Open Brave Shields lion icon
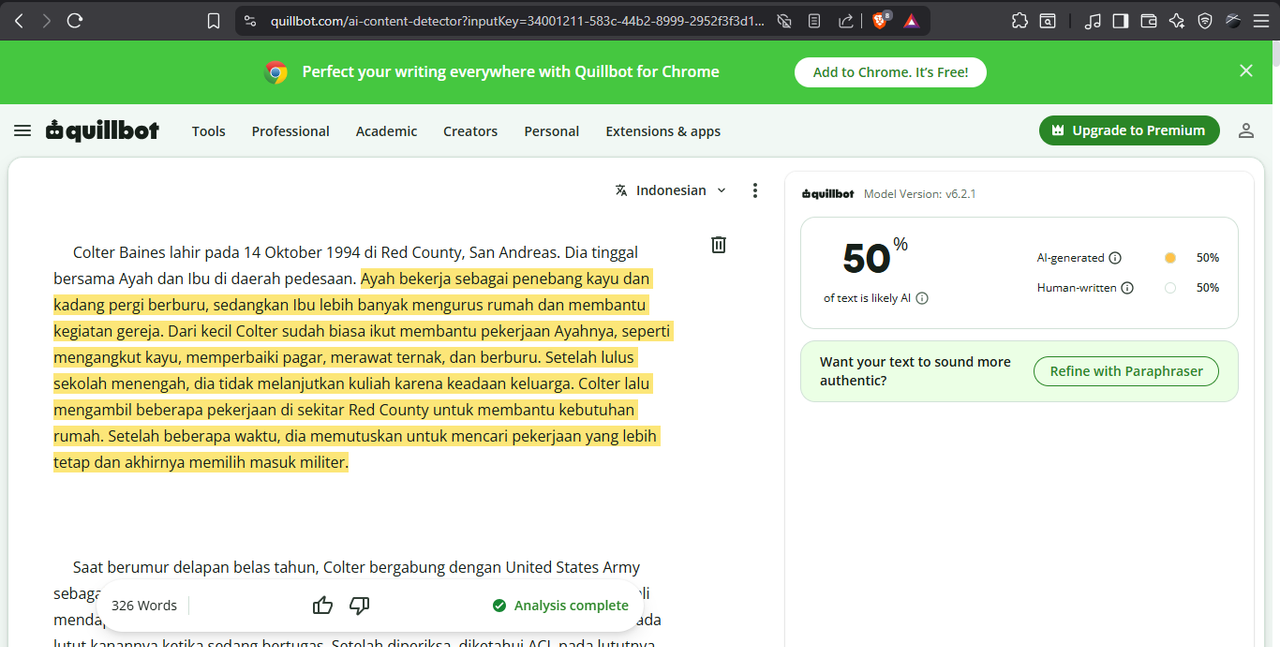This screenshot has width=1280, height=647. pos(880,20)
